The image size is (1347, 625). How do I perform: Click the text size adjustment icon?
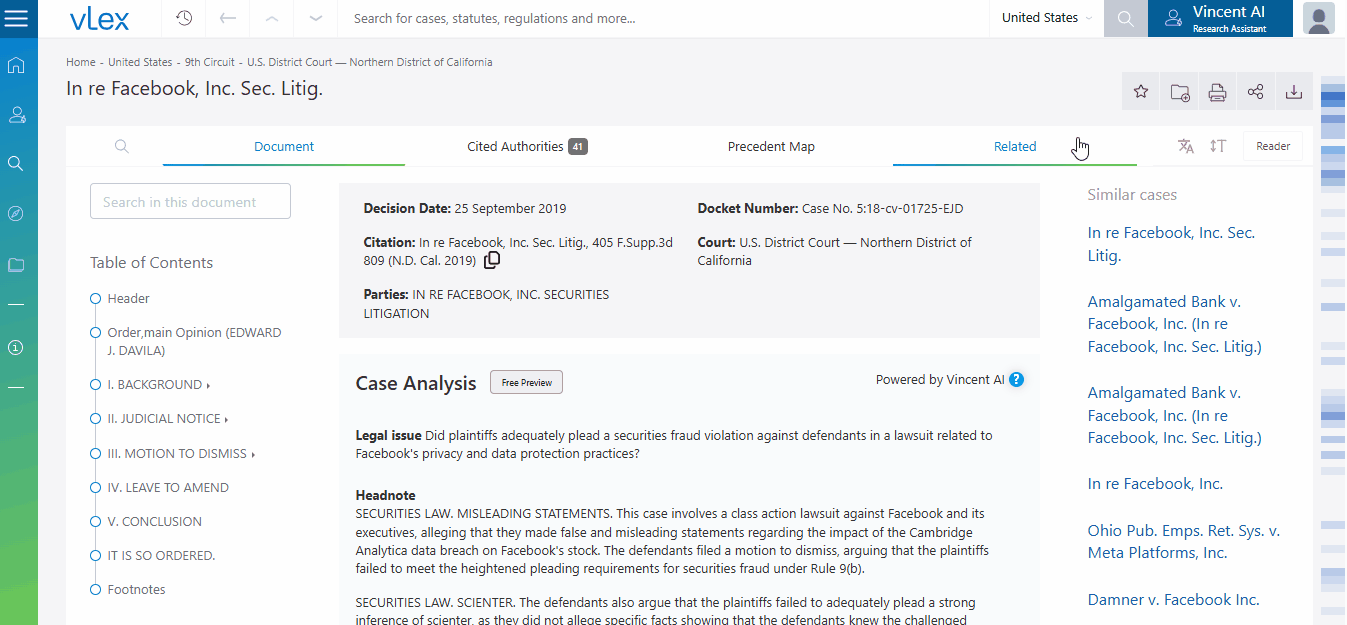1217,146
